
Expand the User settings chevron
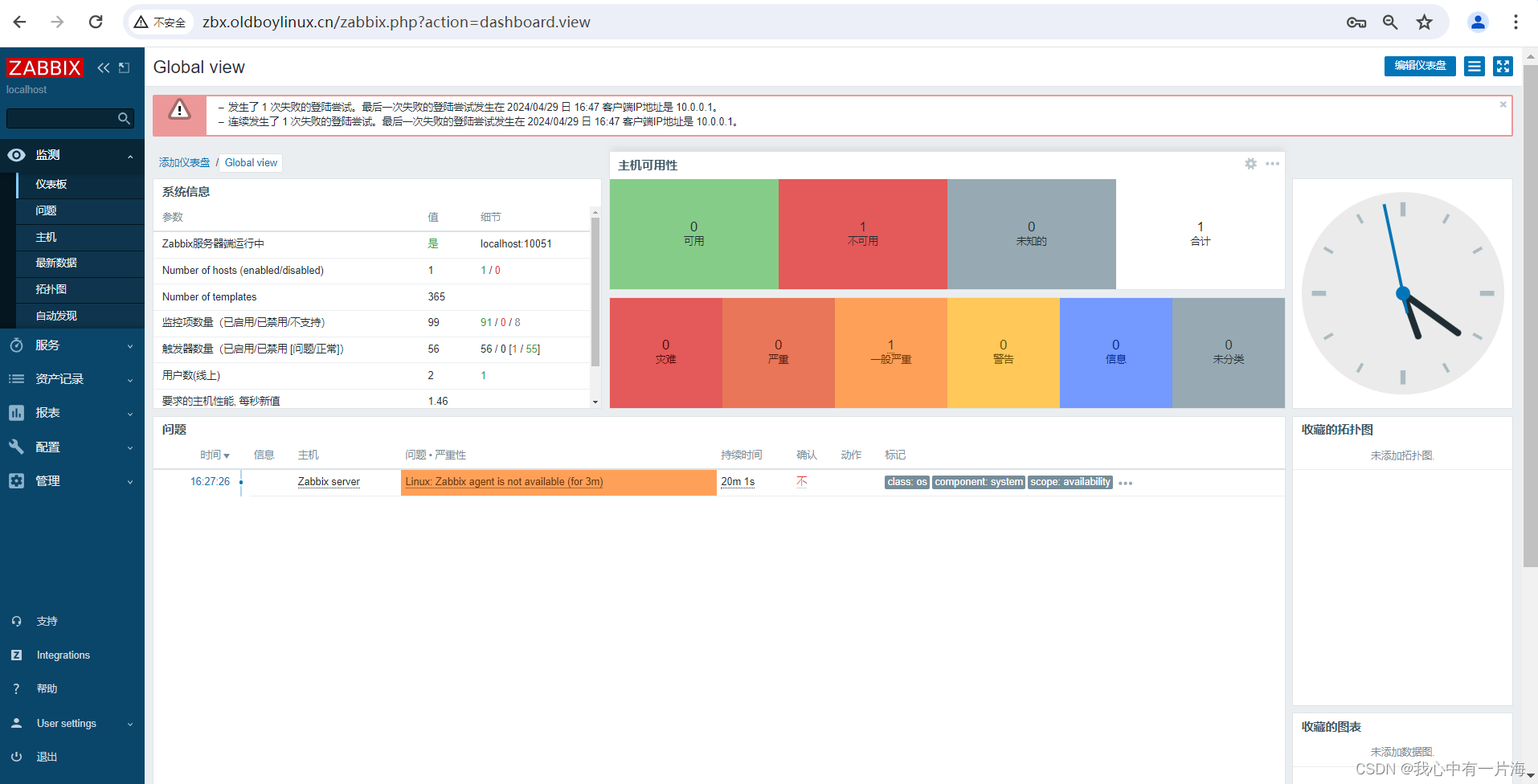pyautogui.click(x=130, y=724)
